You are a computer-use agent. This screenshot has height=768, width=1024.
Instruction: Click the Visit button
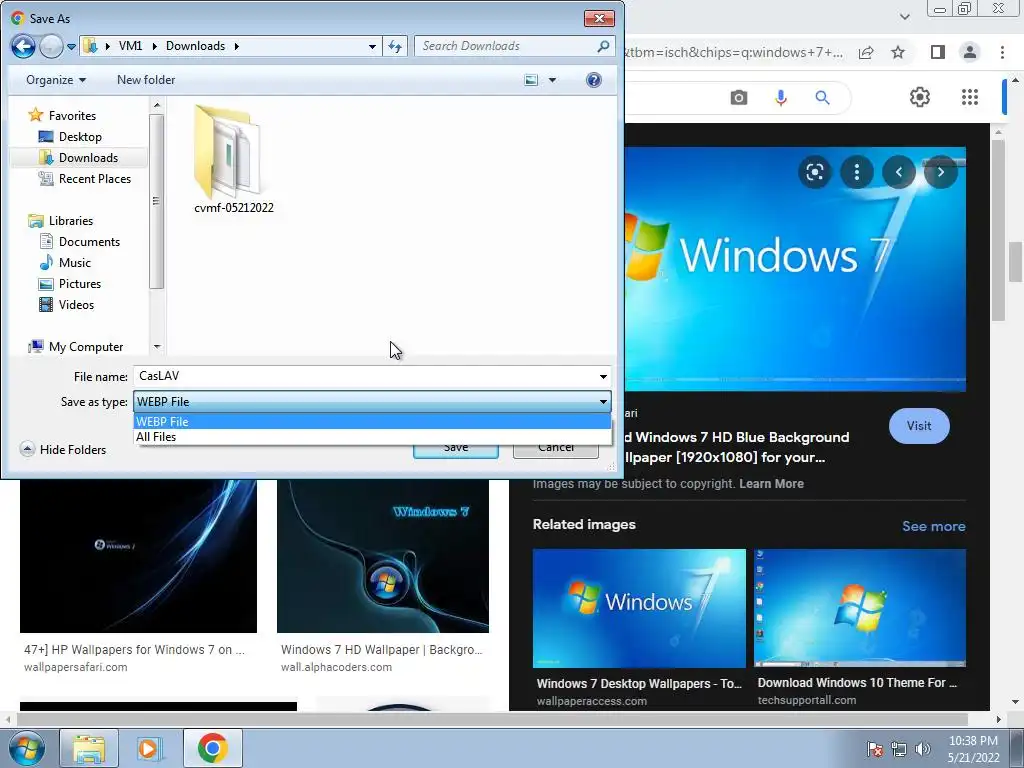(919, 426)
